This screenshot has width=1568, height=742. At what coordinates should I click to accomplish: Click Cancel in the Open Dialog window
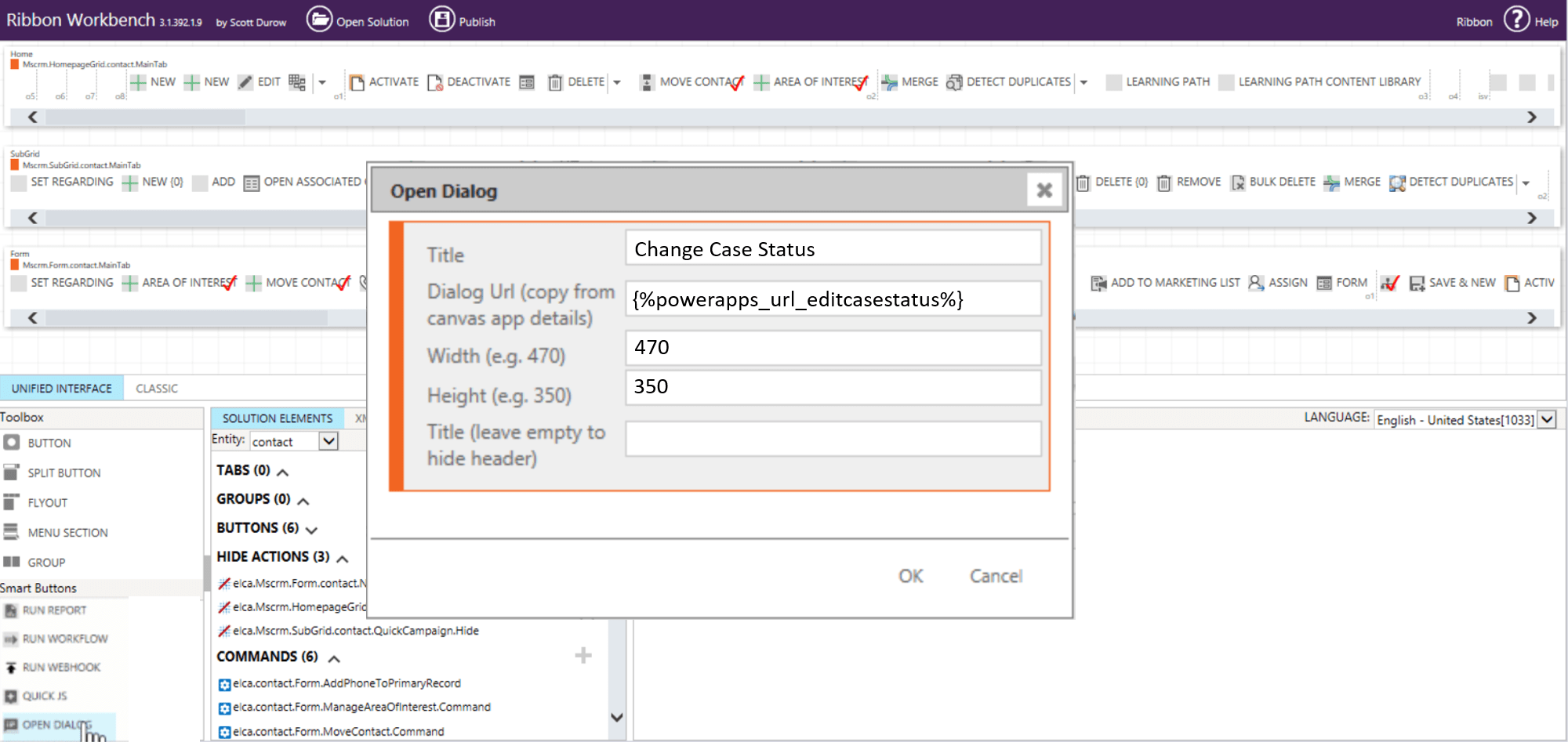point(995,576)
